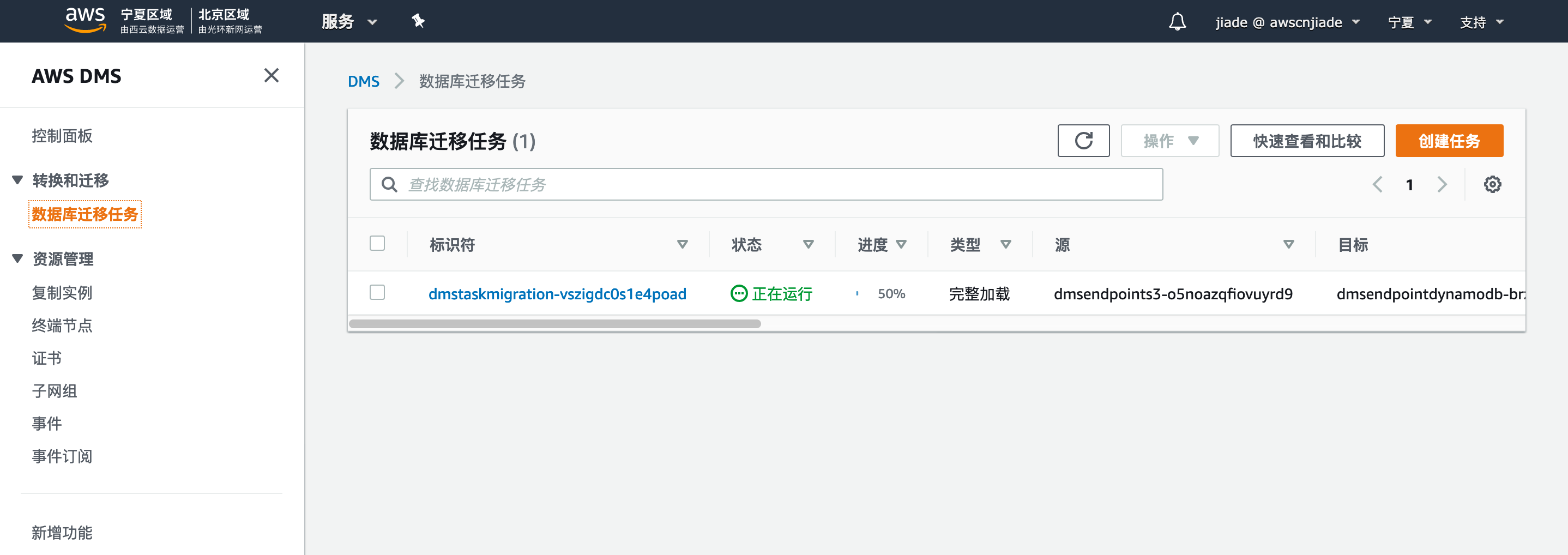Click the refresh icon button
Screen dimensions: 1568x555
coord(1083,141)
